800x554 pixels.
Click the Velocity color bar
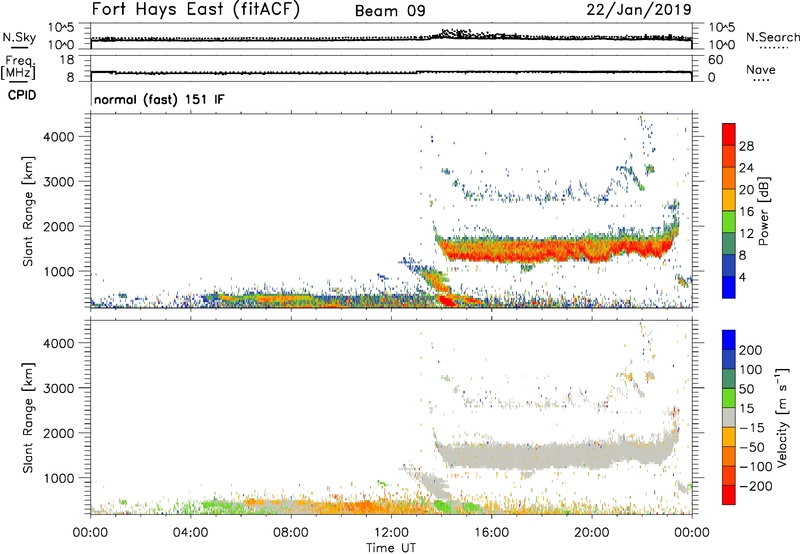[729, 417]
